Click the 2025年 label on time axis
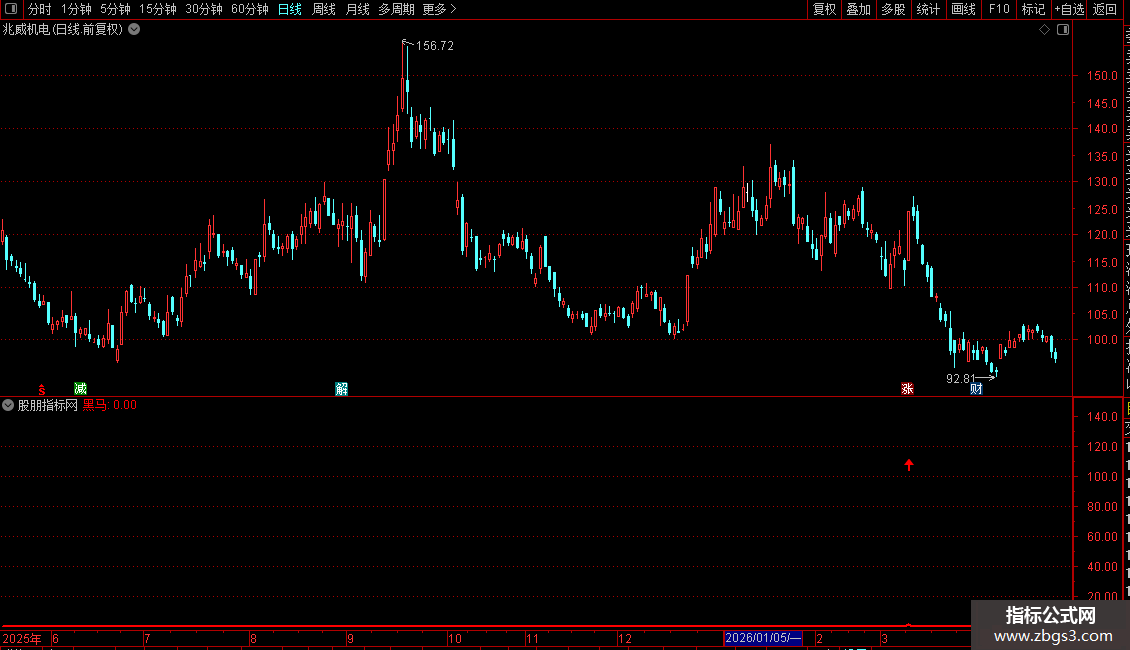1130x650 pixels. coord(22,638)
